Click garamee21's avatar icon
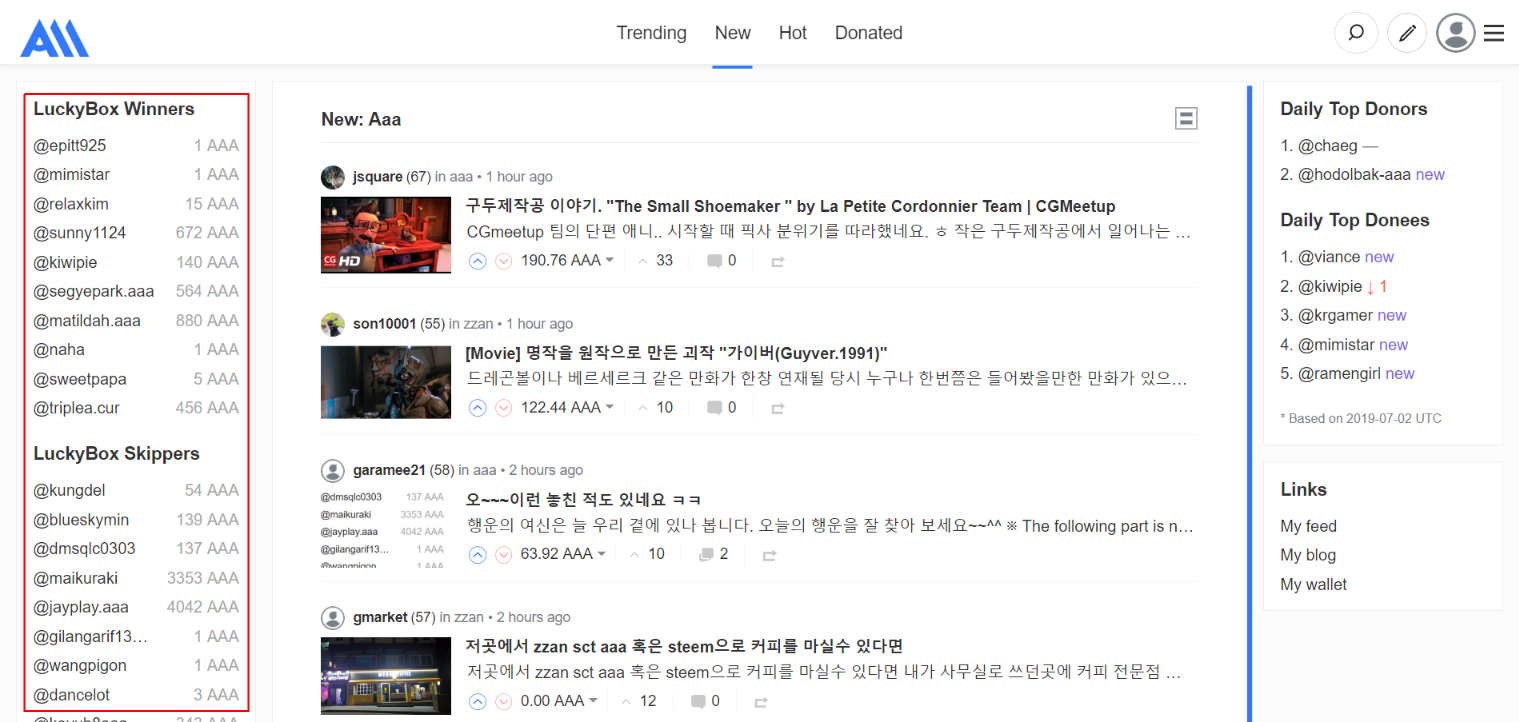This screenshot has height=722, width=1519. 333,470
